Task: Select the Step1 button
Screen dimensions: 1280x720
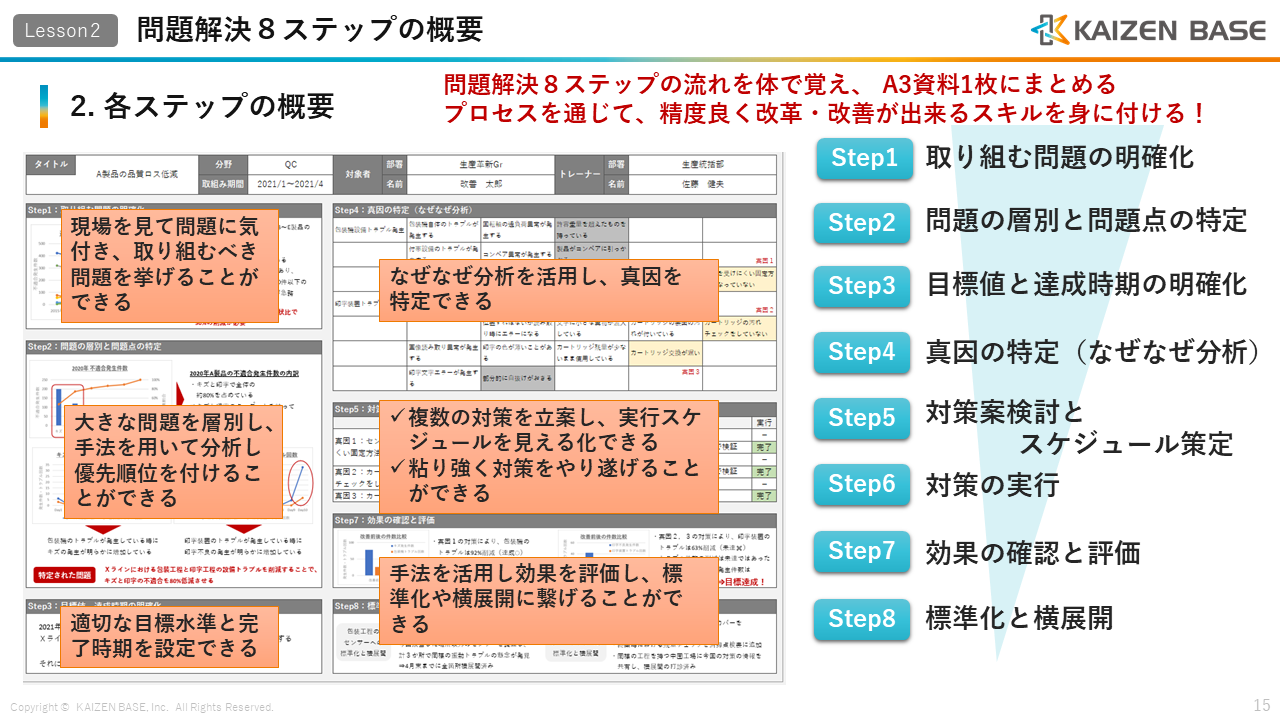Action: point(865,158)
